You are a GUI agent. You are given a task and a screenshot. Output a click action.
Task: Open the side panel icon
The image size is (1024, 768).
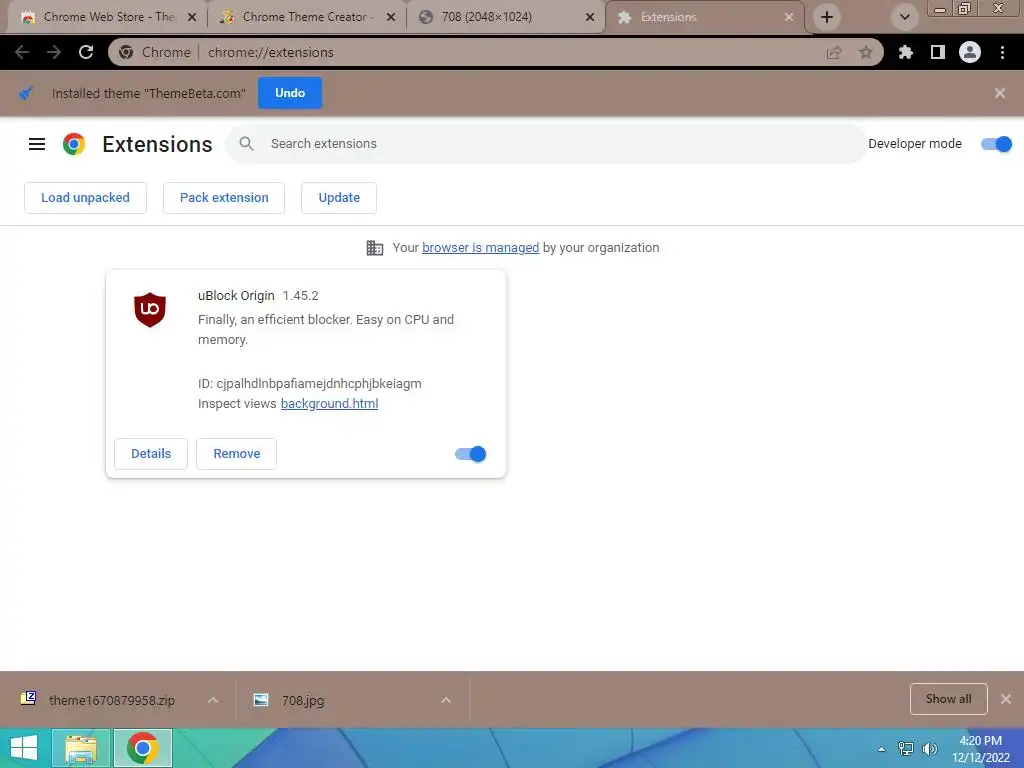tap(938, 52)
